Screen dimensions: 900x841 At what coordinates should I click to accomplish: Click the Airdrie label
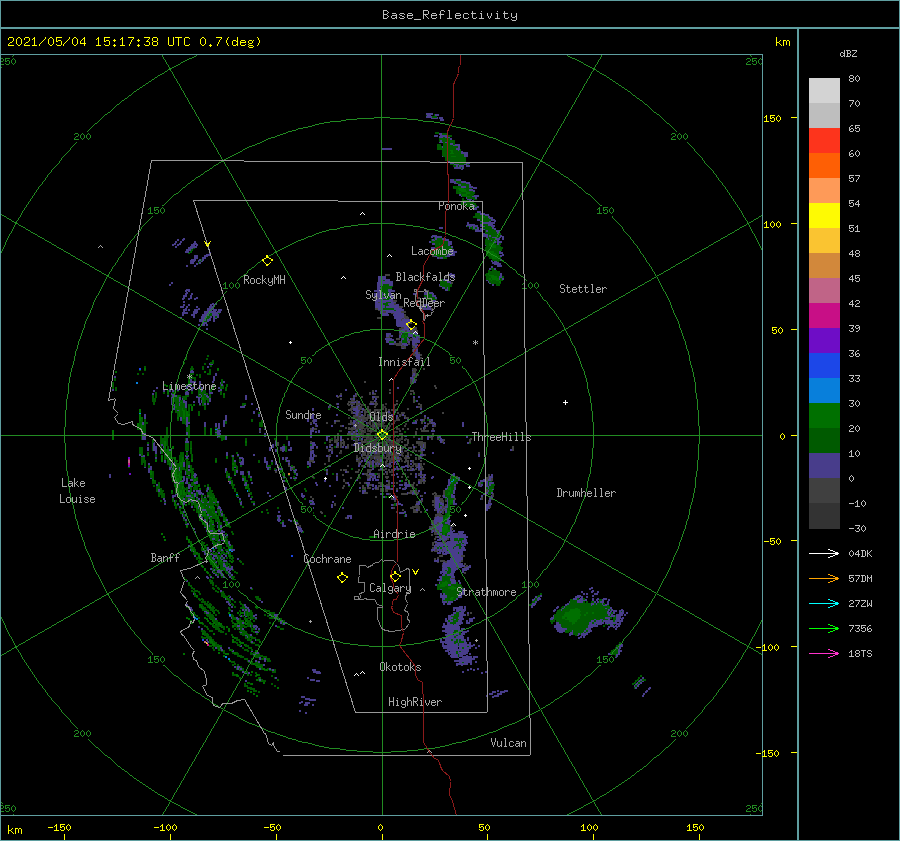coord(394,534)
